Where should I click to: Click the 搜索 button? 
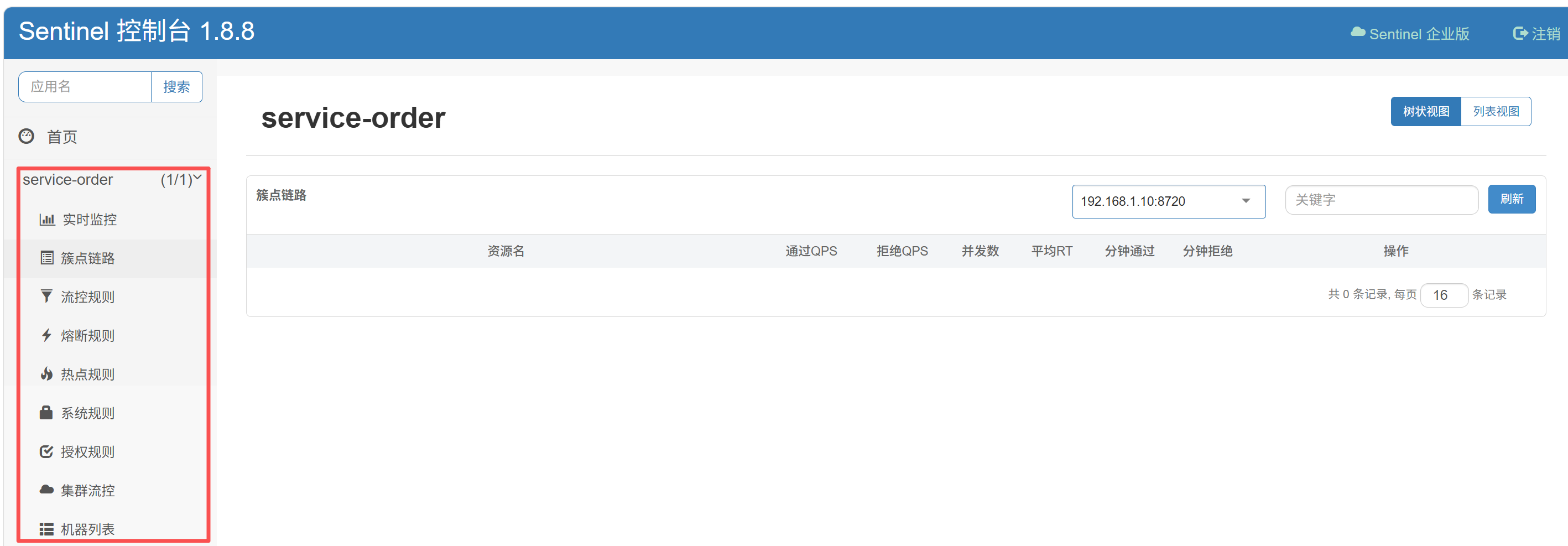point(176,86)
